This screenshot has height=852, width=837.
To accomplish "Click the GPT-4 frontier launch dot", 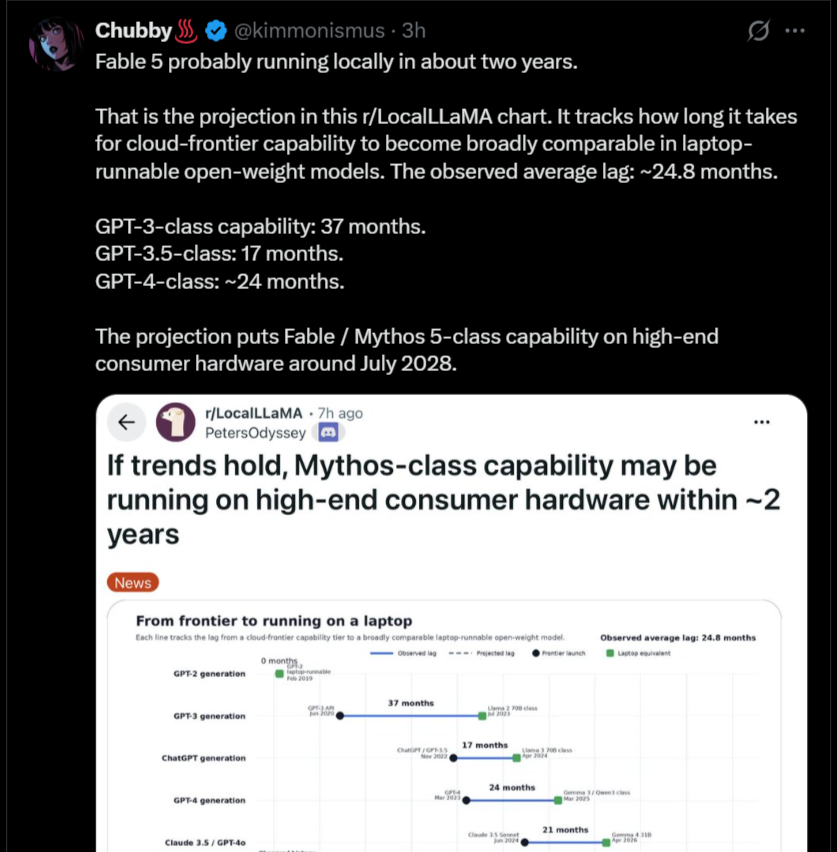I will pos(466,800).
